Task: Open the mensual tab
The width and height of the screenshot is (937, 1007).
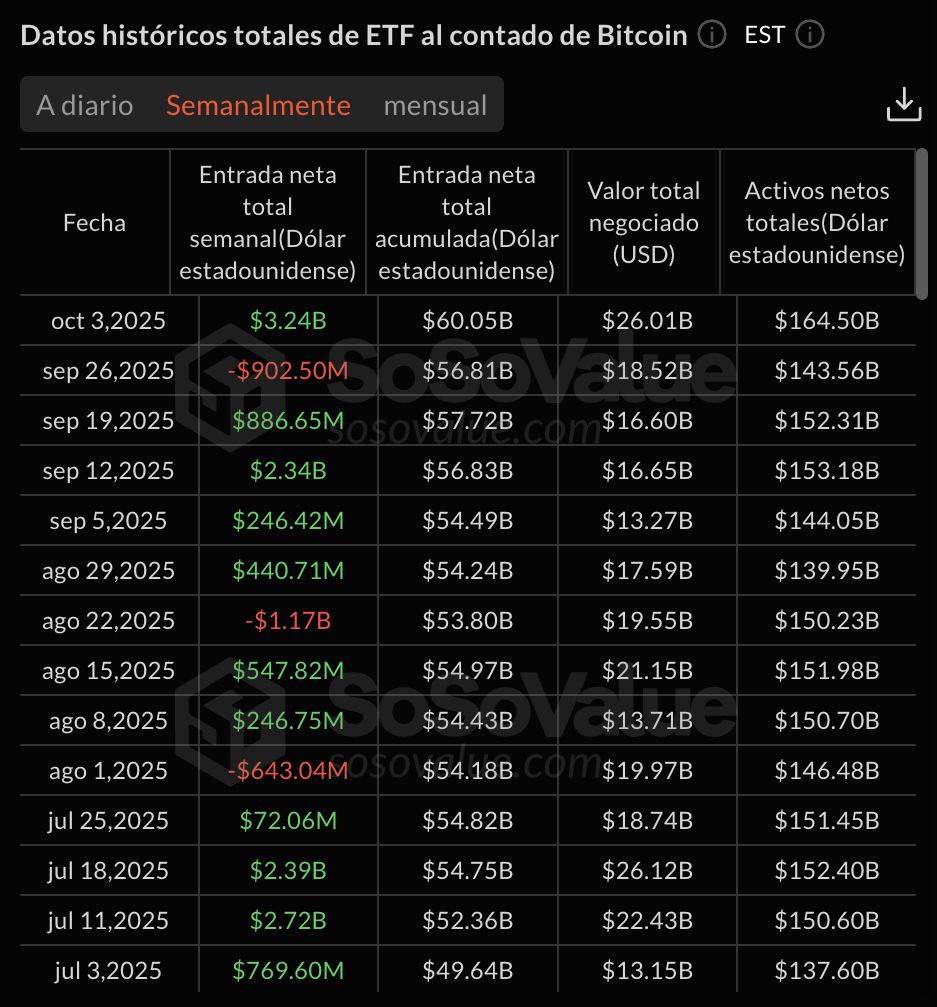Action: tap(435, 105)
